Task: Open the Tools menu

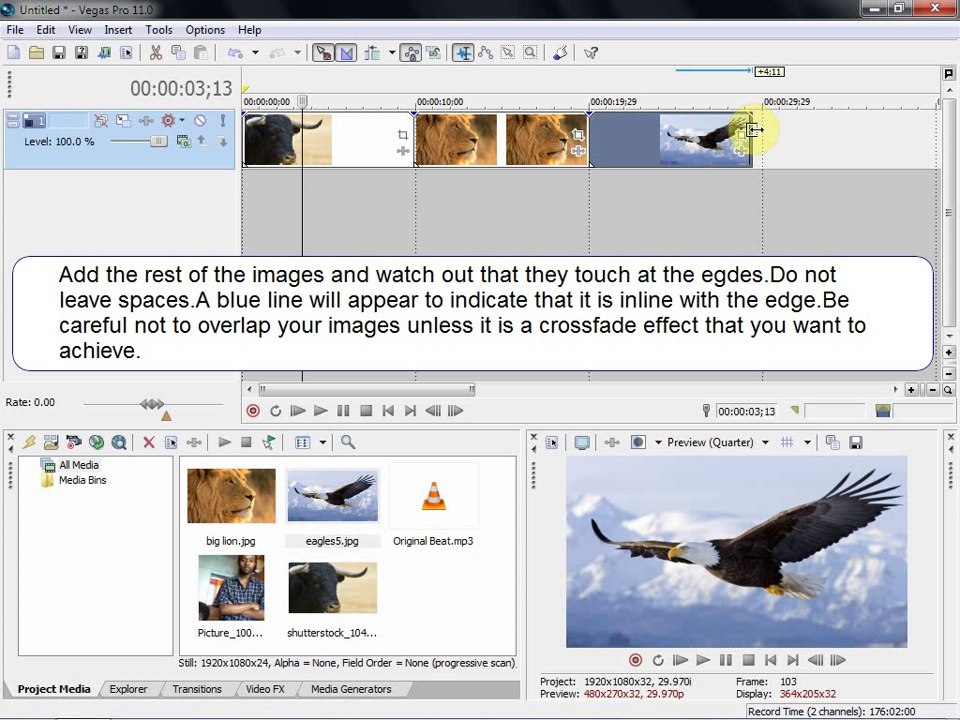Action: pos(159,29)
